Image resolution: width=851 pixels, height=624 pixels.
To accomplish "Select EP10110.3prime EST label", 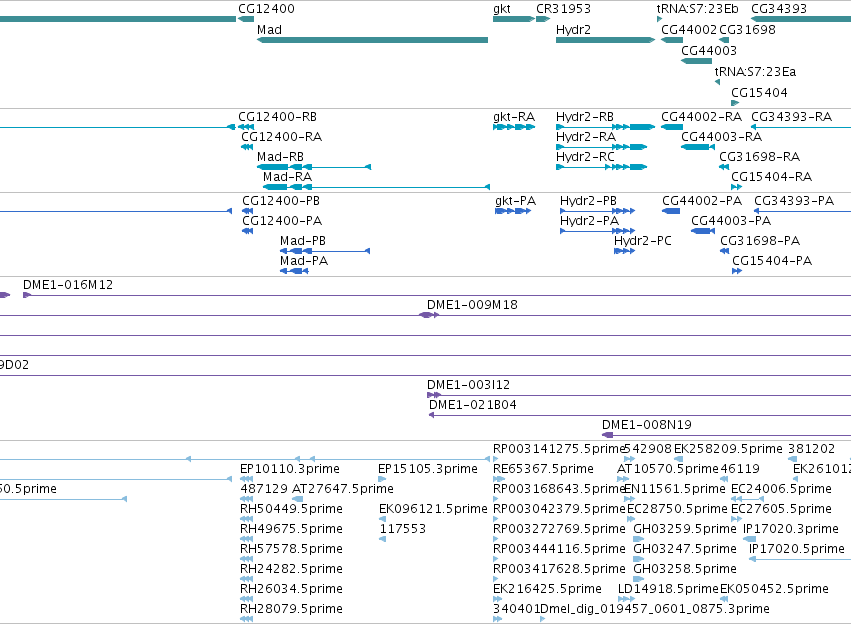I will (x=290, y=469).
